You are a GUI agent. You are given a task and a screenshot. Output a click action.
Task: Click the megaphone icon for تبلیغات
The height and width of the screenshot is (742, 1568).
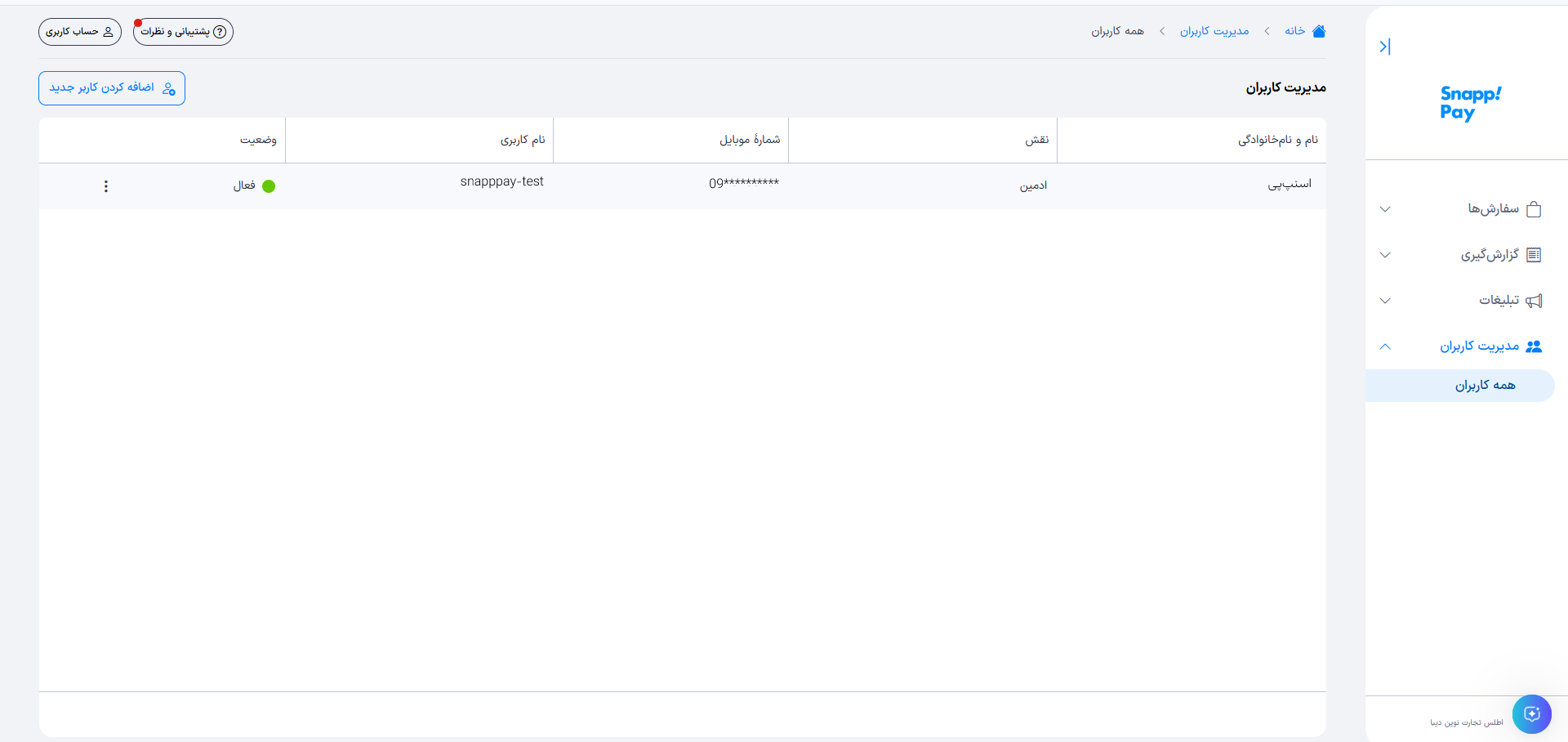pyautogui.click(x=1534, y=301)
